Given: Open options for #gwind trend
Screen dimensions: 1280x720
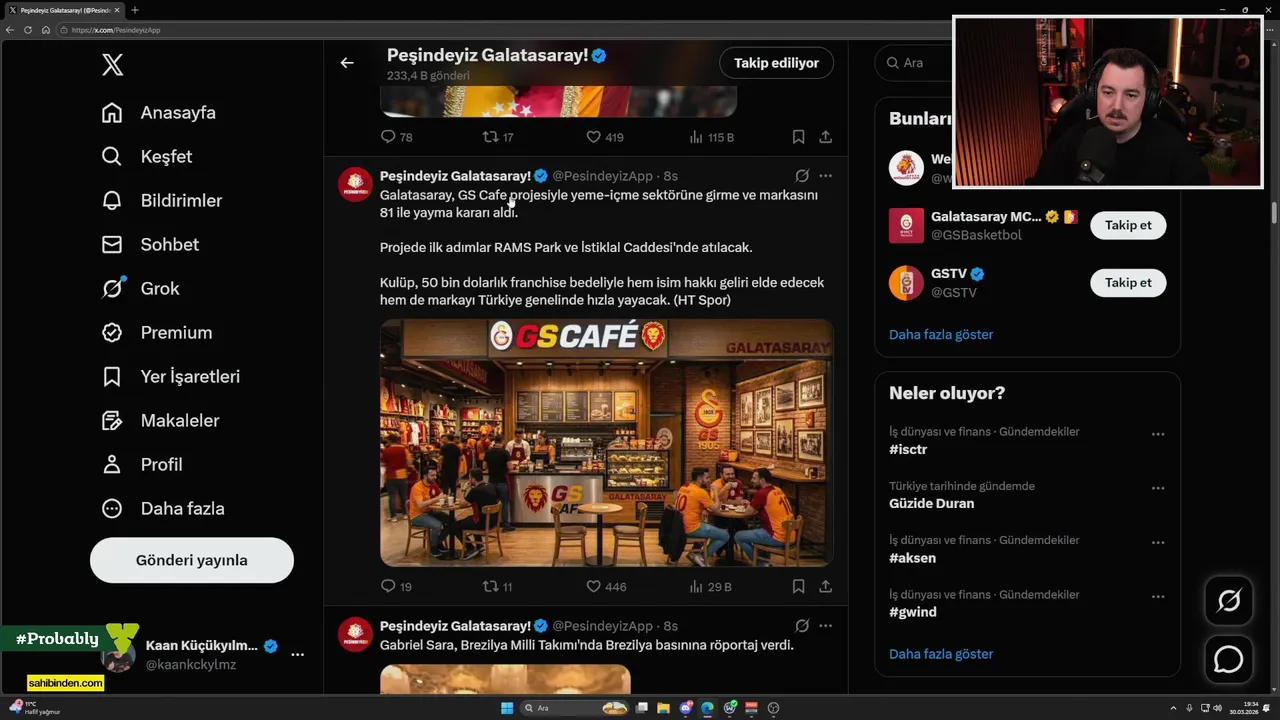Looking at the screenshot, I should click(1158, 596).
